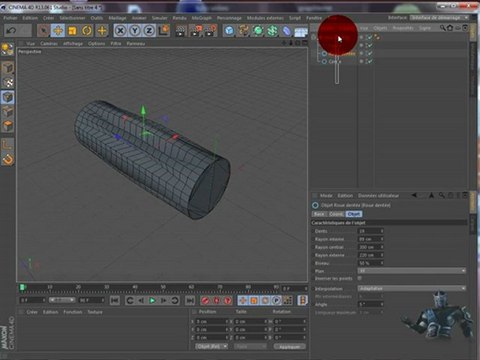
Task: Click the Angle stepper arrows
Action: pyautogui.click(x=382, y=304)
